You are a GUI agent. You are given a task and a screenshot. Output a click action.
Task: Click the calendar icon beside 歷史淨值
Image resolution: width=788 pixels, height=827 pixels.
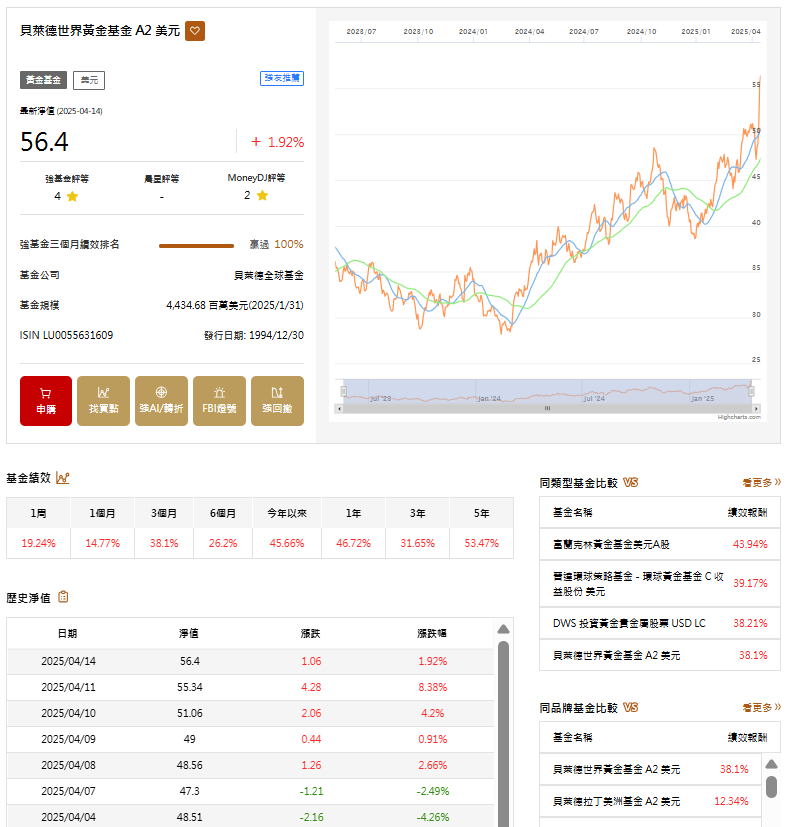pyautogui.click(x=63, y=597)
